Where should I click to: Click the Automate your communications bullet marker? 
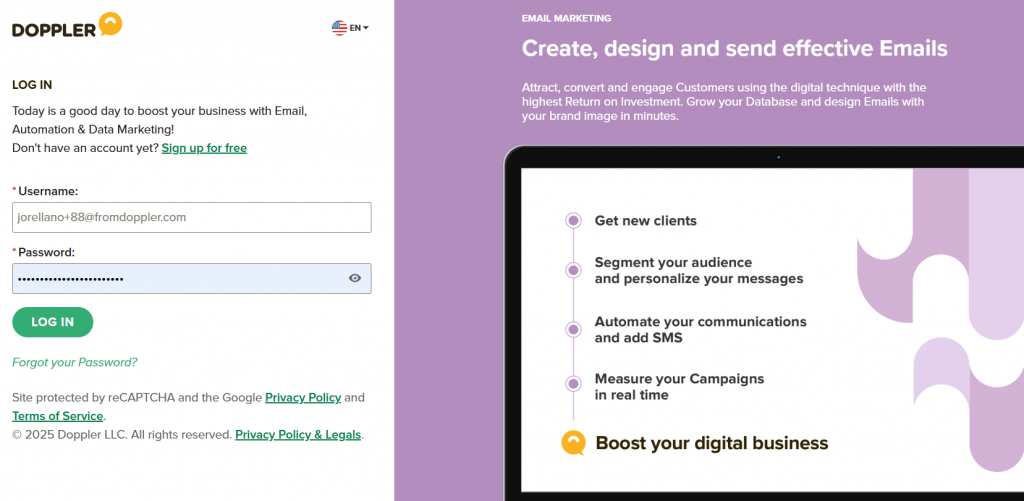(573, 330)
